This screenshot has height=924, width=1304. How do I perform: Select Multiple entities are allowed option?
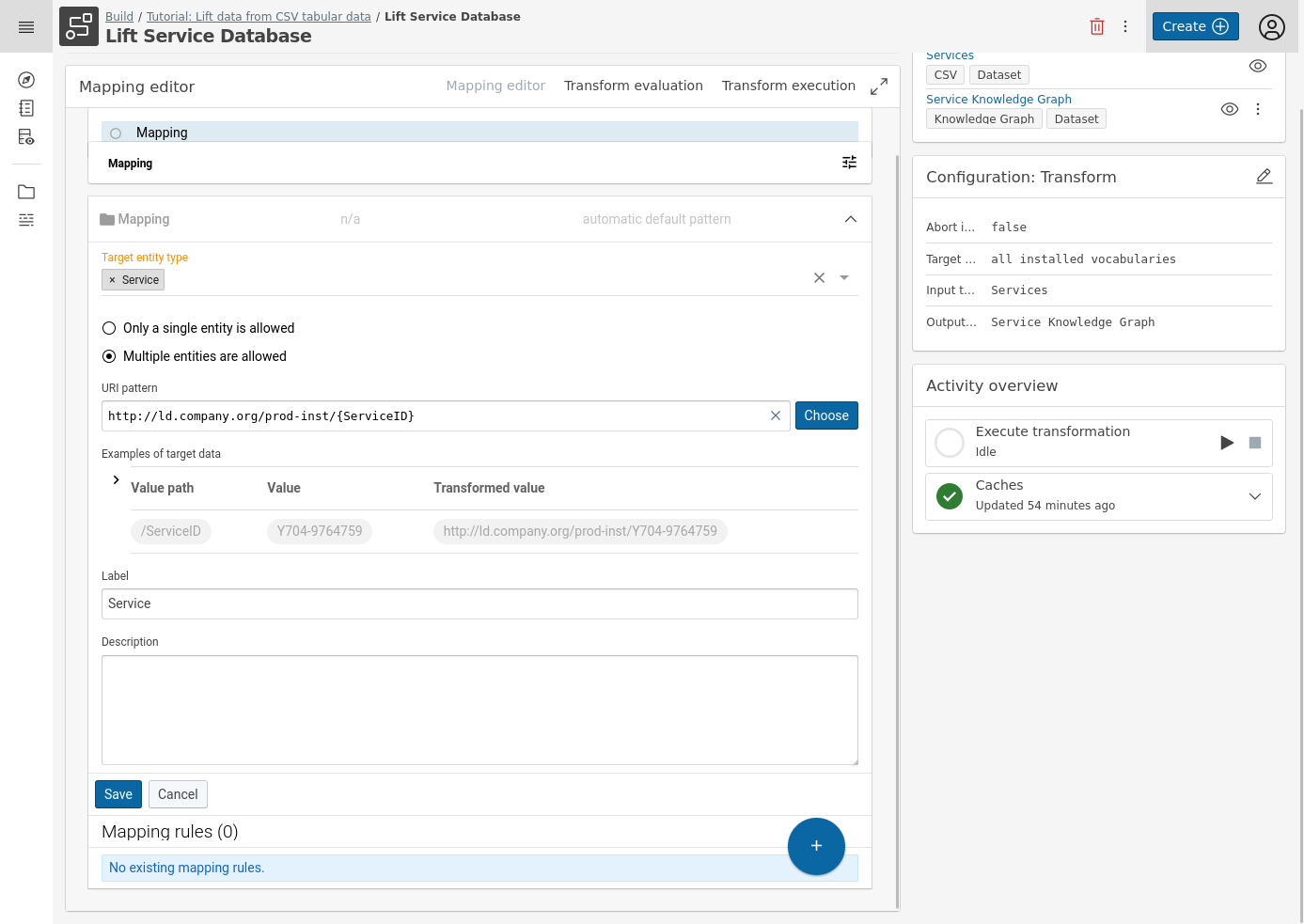pyautogui.click(x=109, y=356)
